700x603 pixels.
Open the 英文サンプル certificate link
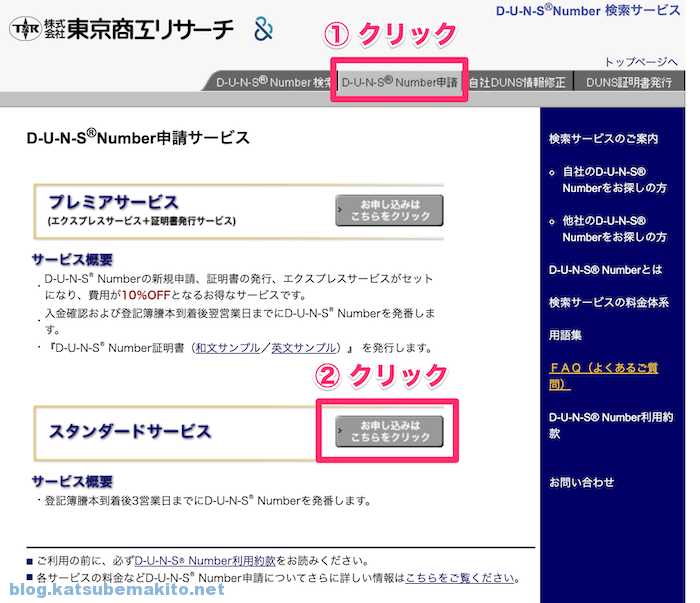click(x=304, y=348)
